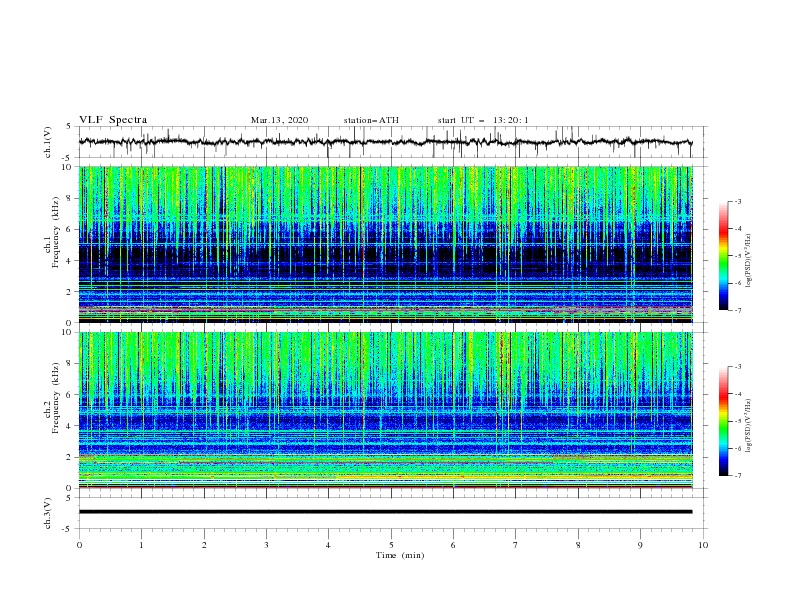The image size is (792, 612).
Task: Click the ch.1 colorbar "-3" tick label
Action: coord(737,201)
